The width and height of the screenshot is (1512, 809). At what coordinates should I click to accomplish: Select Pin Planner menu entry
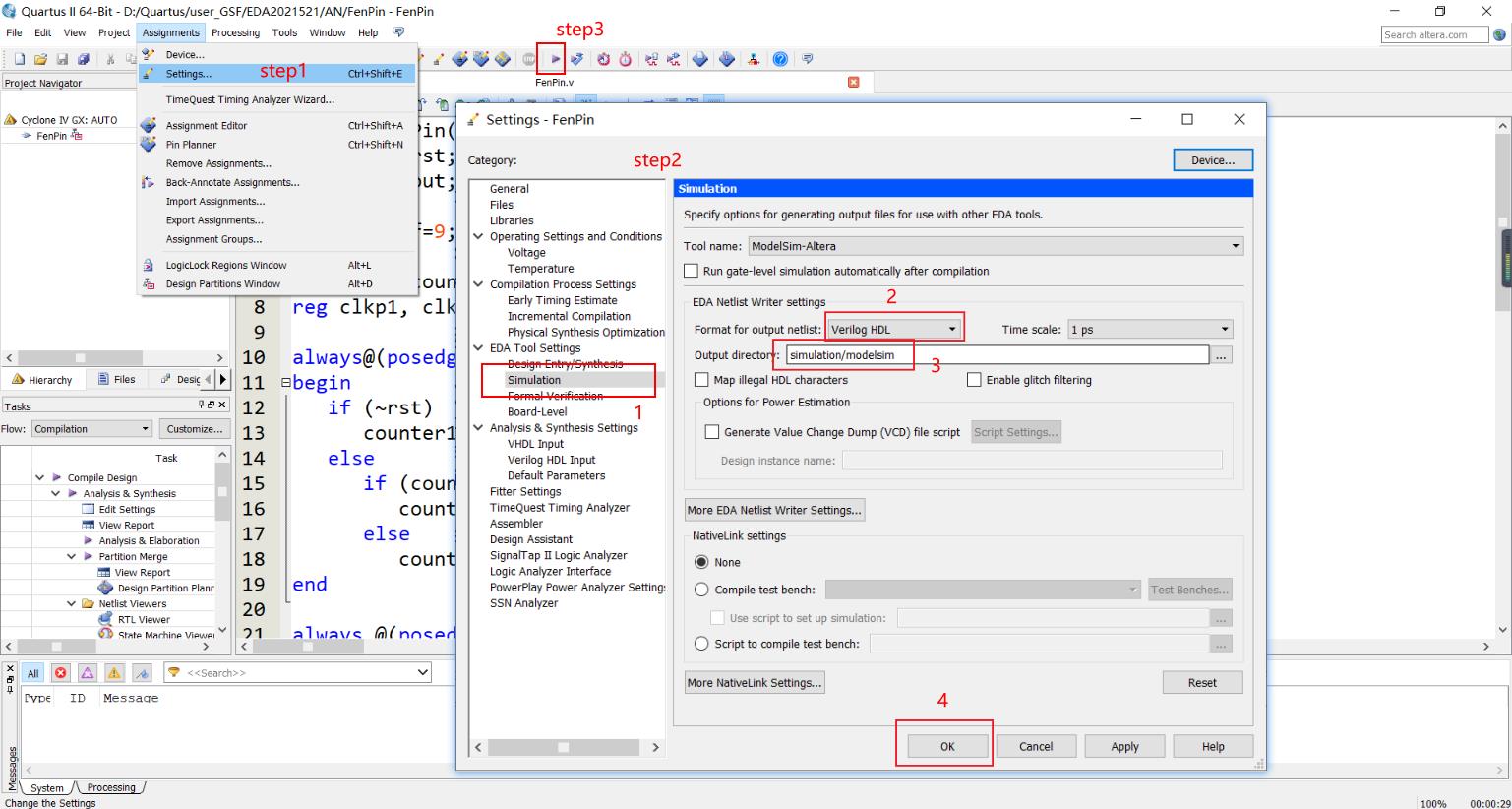[x=277, y=145]
